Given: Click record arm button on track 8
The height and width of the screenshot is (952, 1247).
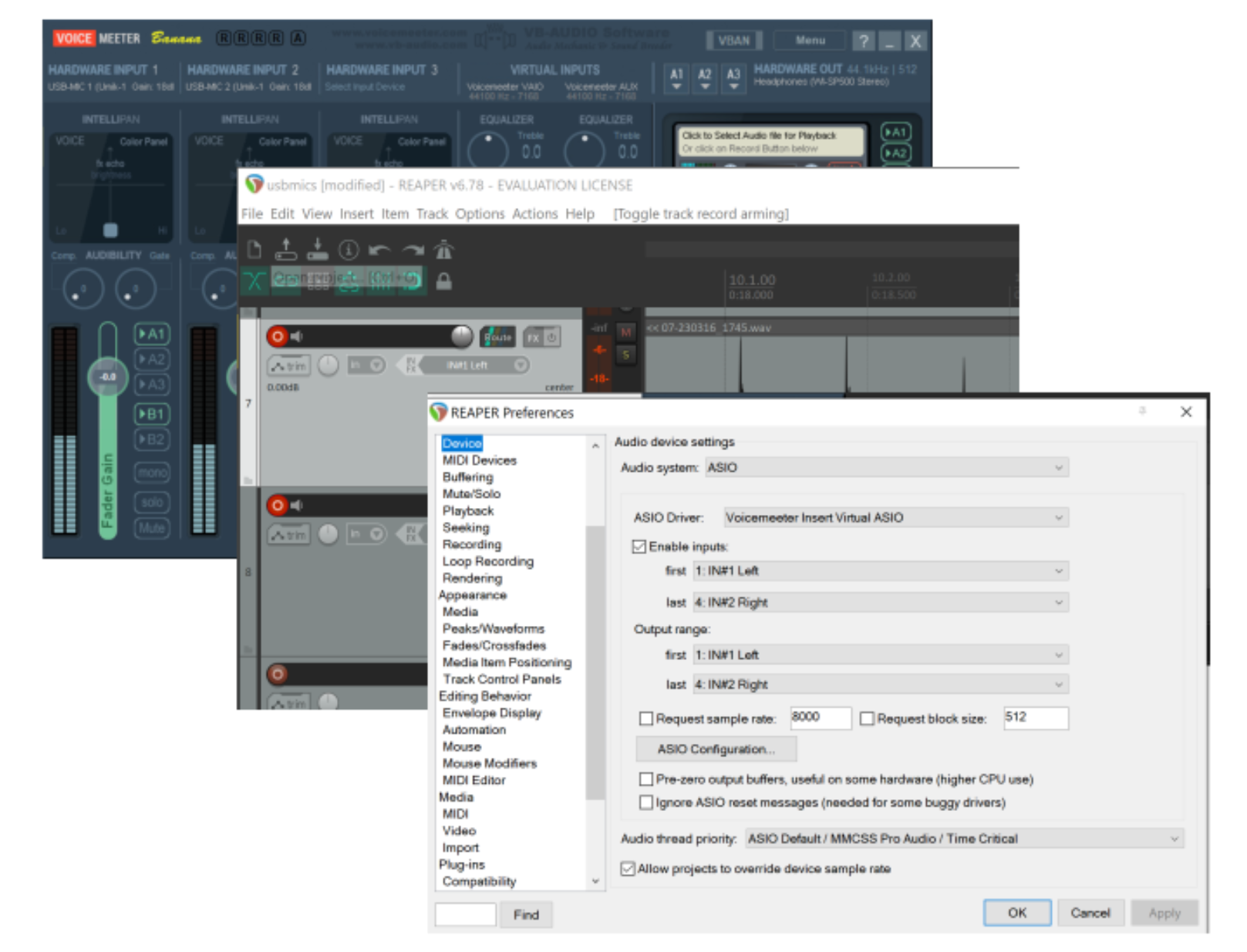Looking at the screenshot, I should pyautogui.click(x=277, y=506).
